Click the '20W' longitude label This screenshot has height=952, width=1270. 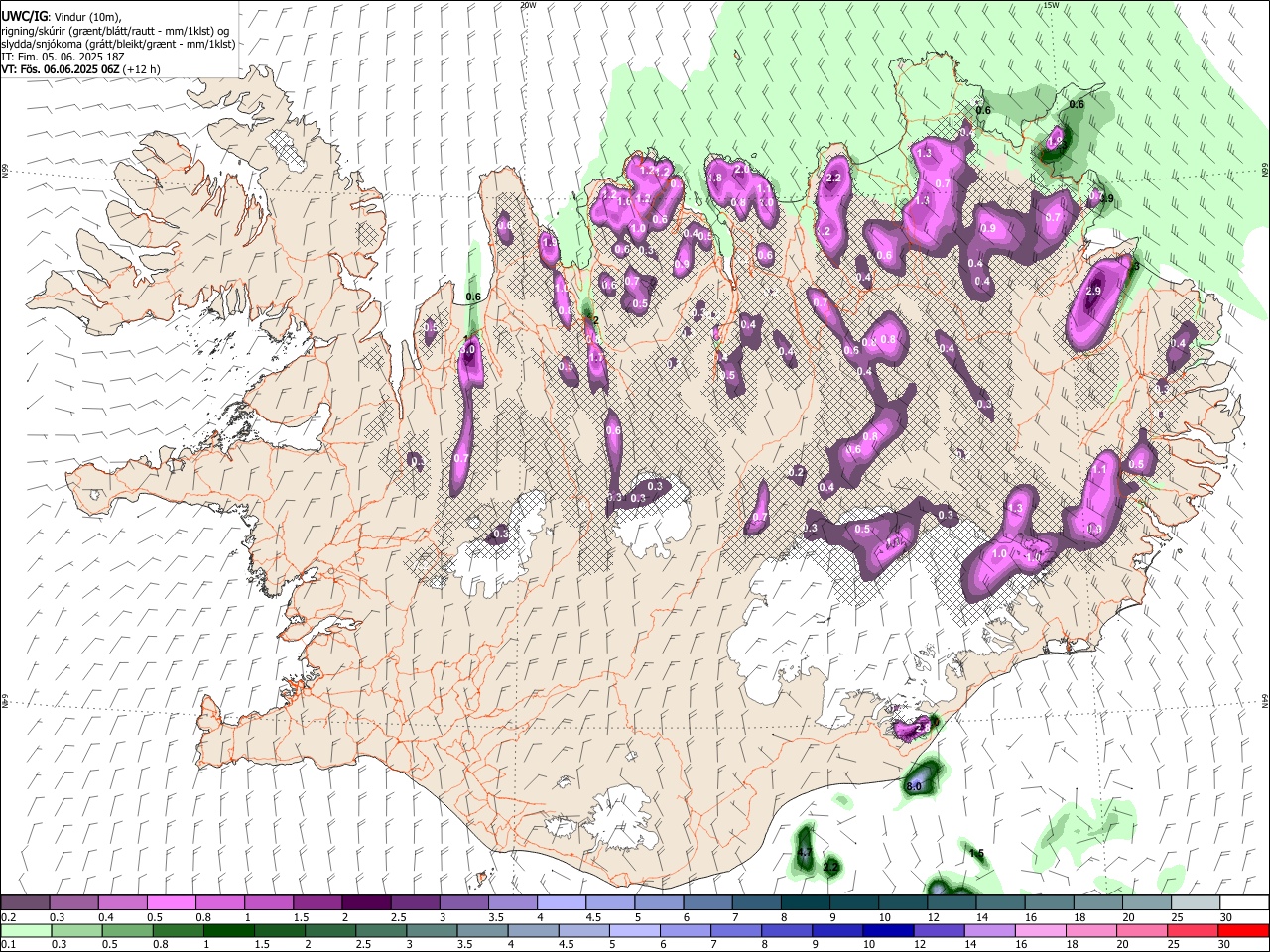tap(528, 5)
